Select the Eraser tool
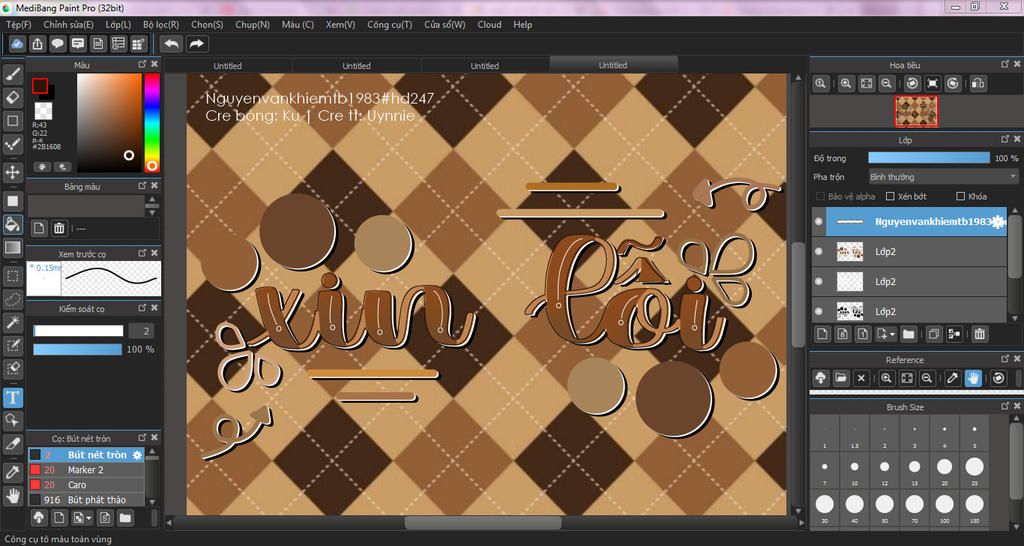Viewport: 1024px width, 546px height. (13, 97)
